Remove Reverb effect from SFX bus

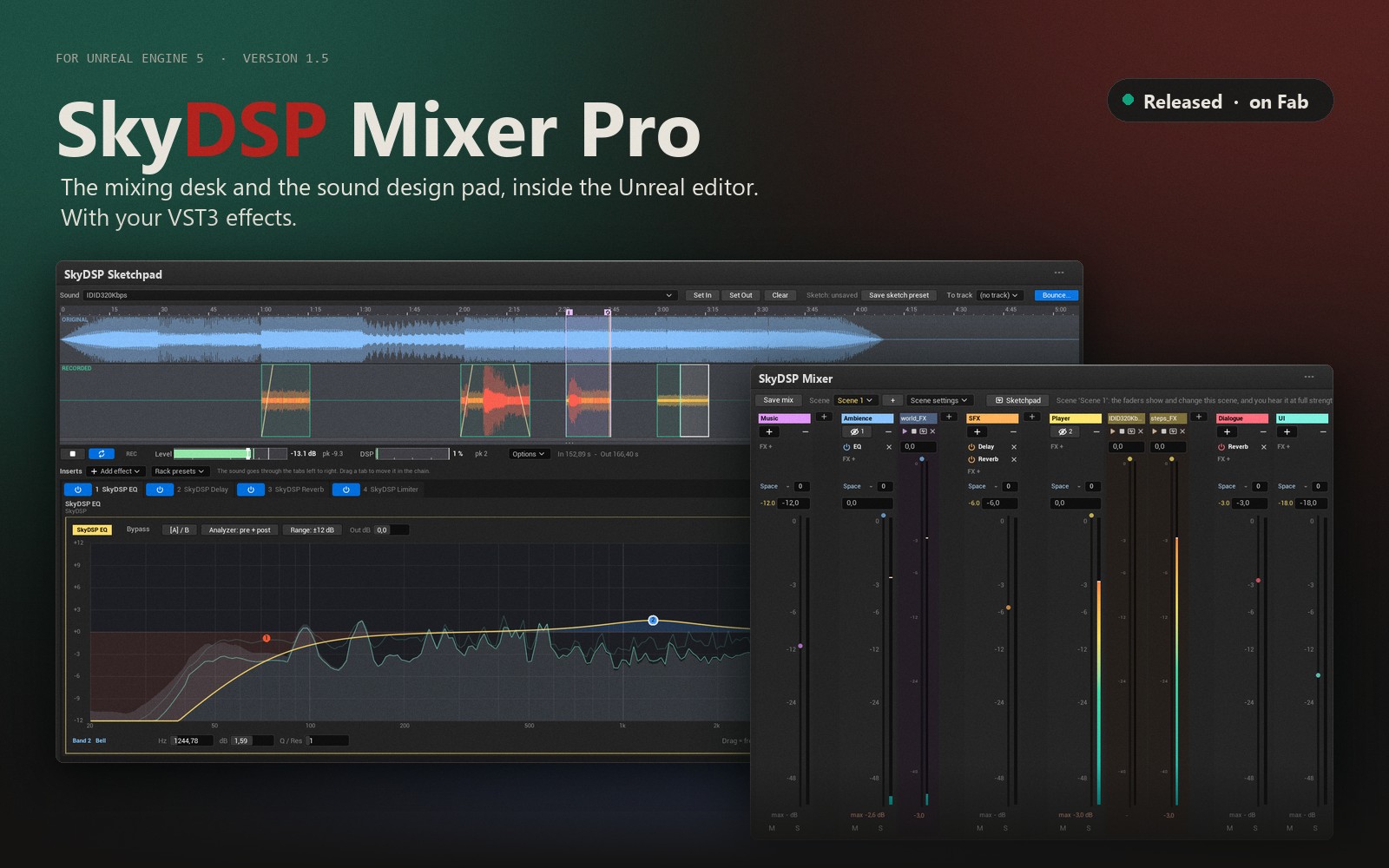pyautogui.click(x=1014, y=459)
